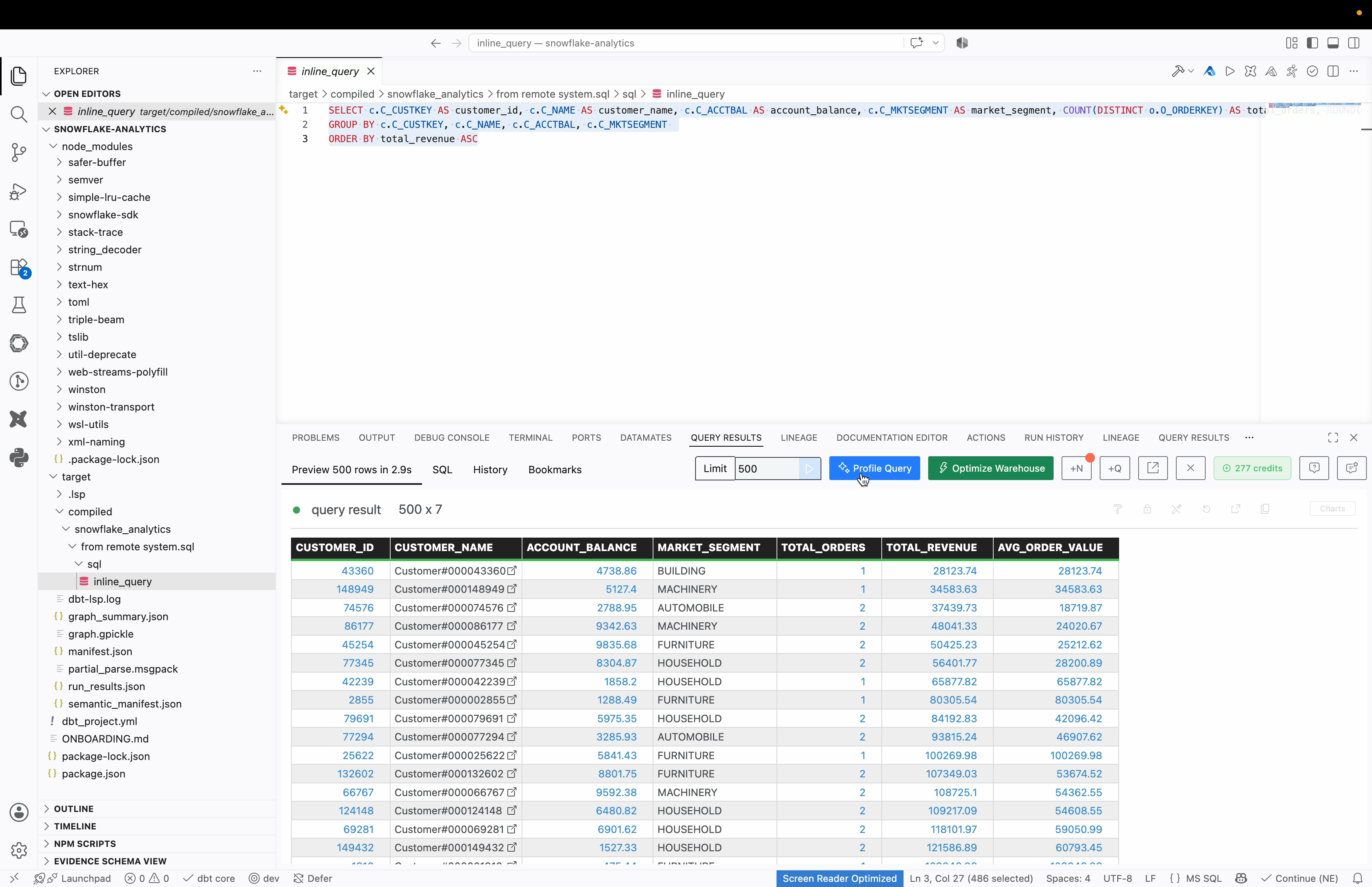Image resolution: width=1372 pixels, height=887 pixels.
Task: Toggle the bottom panel layout icon
Action: (x=1333, y=43)
